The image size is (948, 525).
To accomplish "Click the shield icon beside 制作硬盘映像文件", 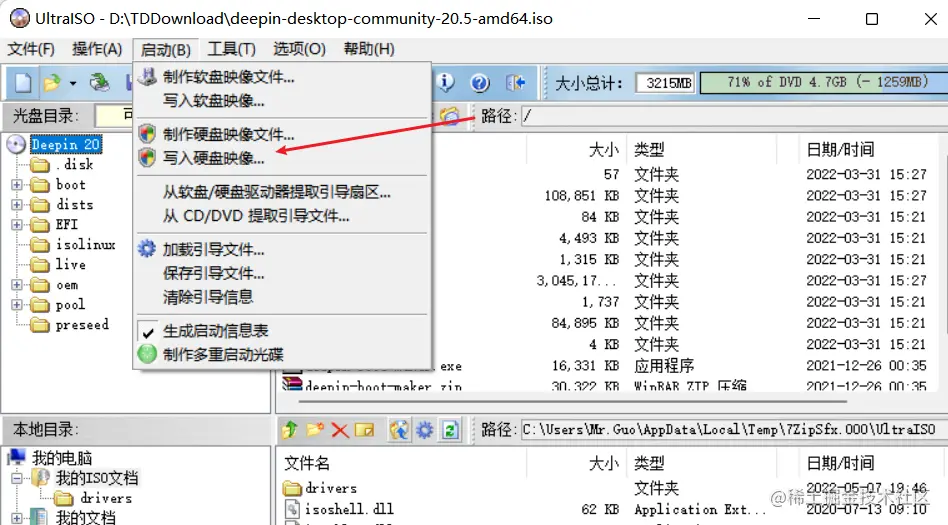I will (x=147, y=133).
